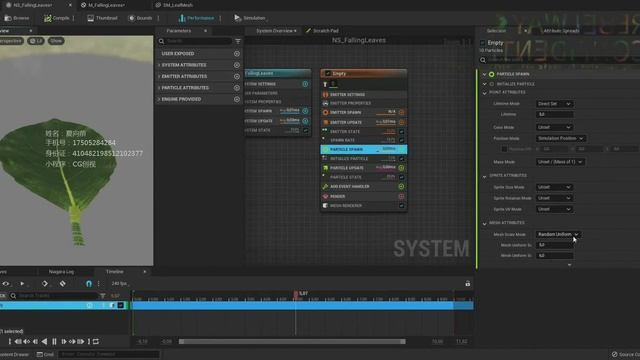This screenshot has width=640, height=360.
Task: Add module to Emitter Spawn
Action: coord(402,112)
